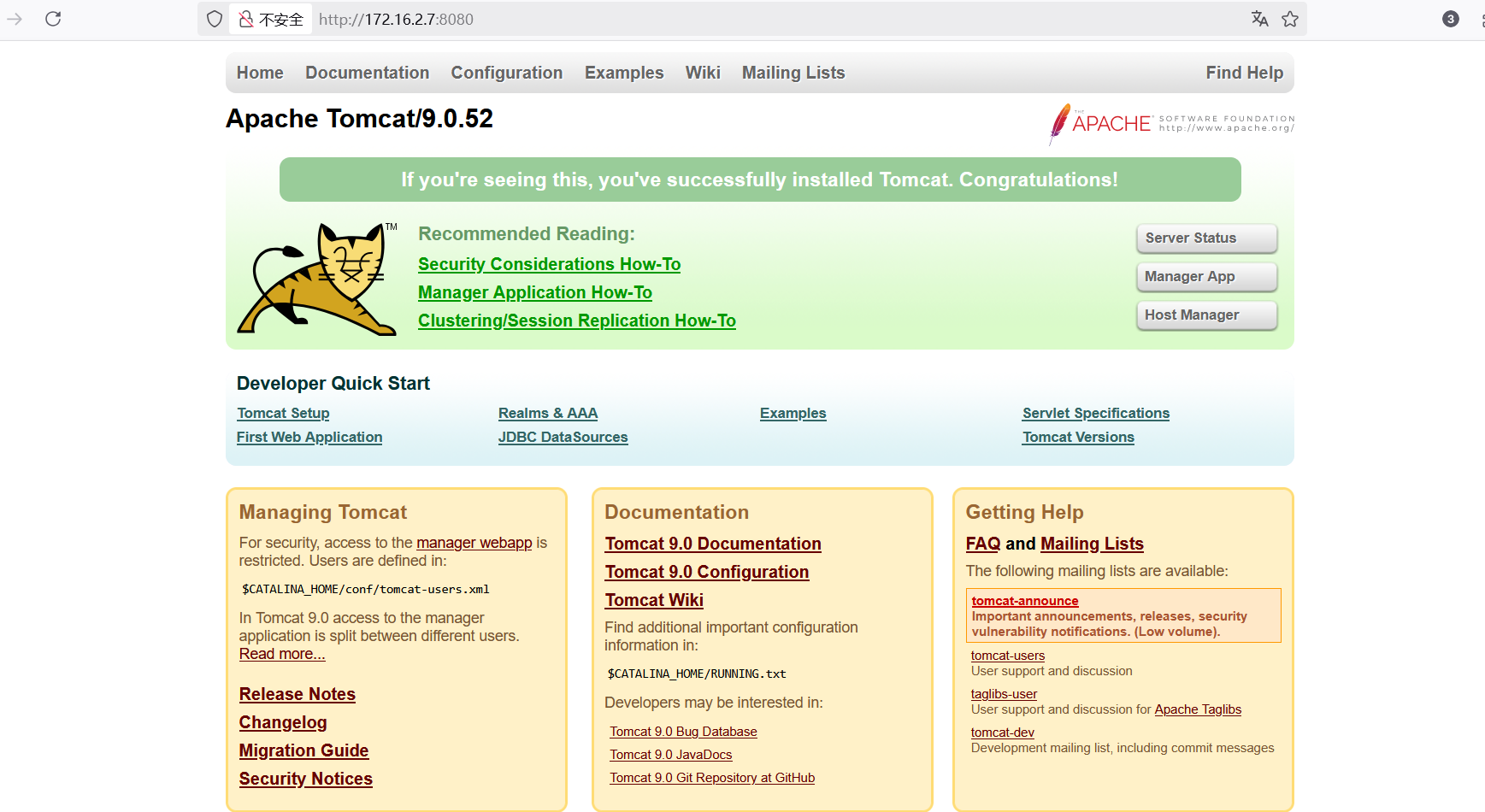Open the Wiki nav item
This screenshot has width=1485, height=812.
tap(703, 73)
